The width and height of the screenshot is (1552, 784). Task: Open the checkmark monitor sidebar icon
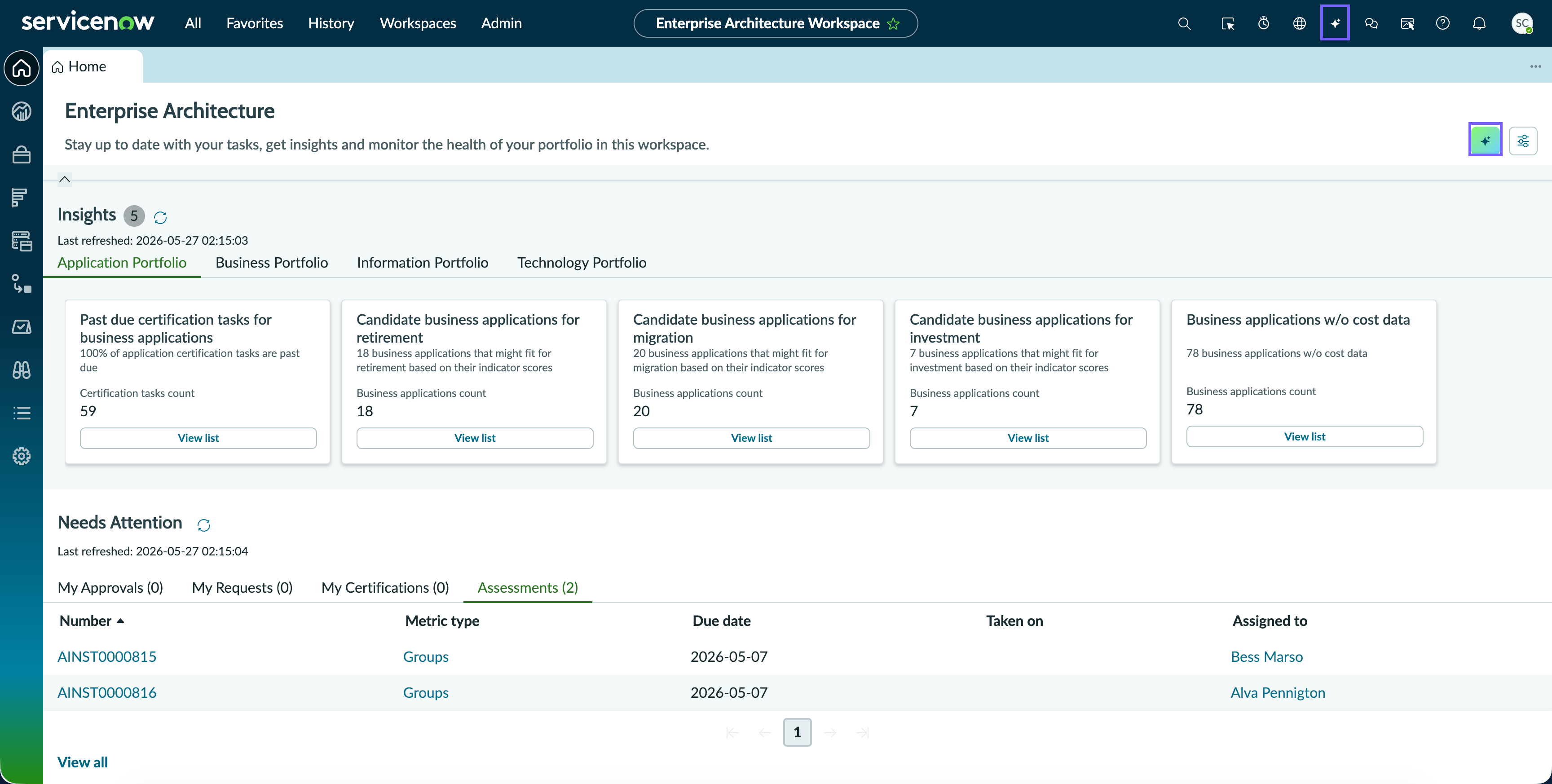[x=22, y=327]
